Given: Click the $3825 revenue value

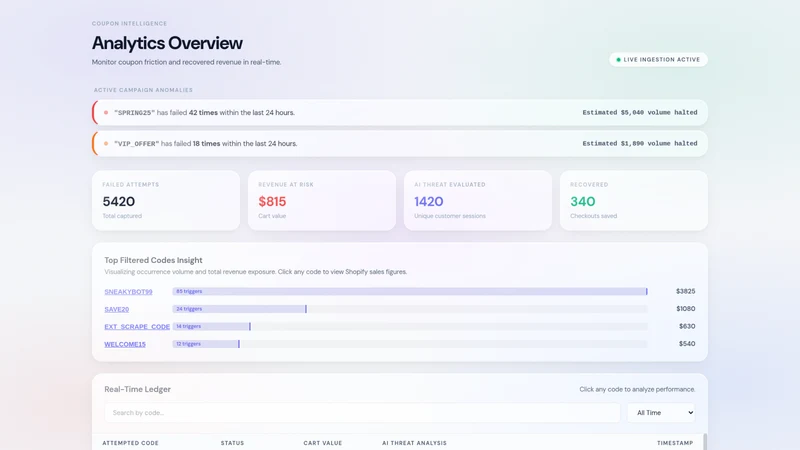Looking at the screenshot, I should (x=686, y=291).
